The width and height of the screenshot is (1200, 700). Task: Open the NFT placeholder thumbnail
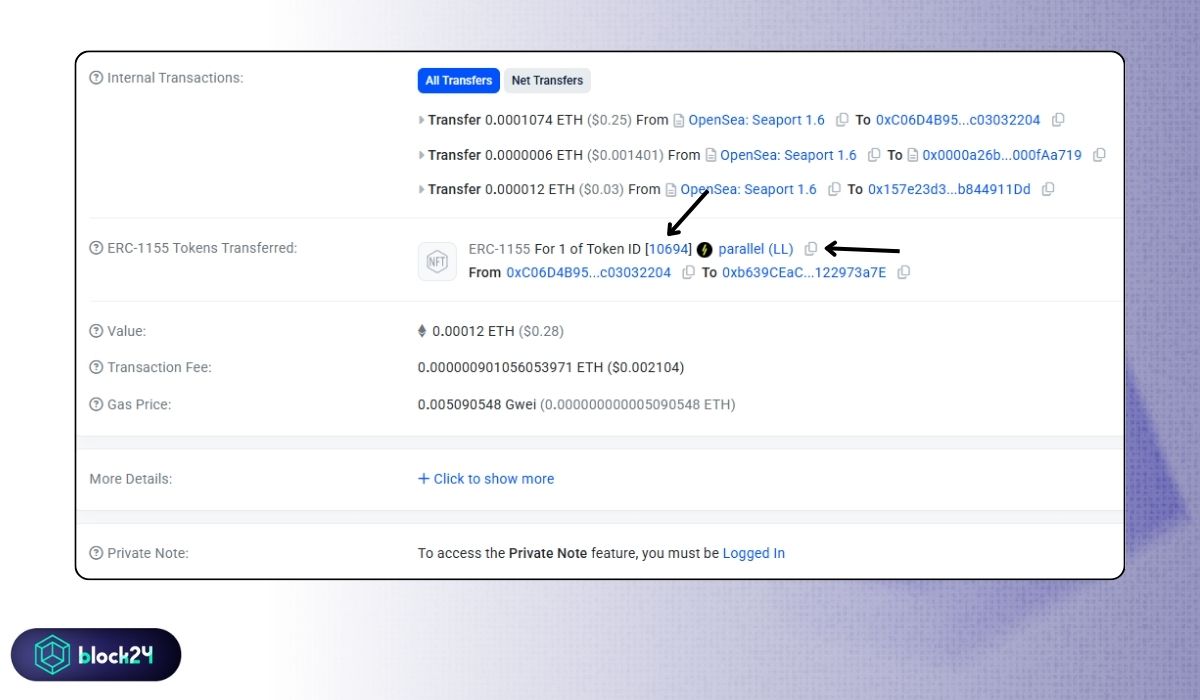[437, 261]
